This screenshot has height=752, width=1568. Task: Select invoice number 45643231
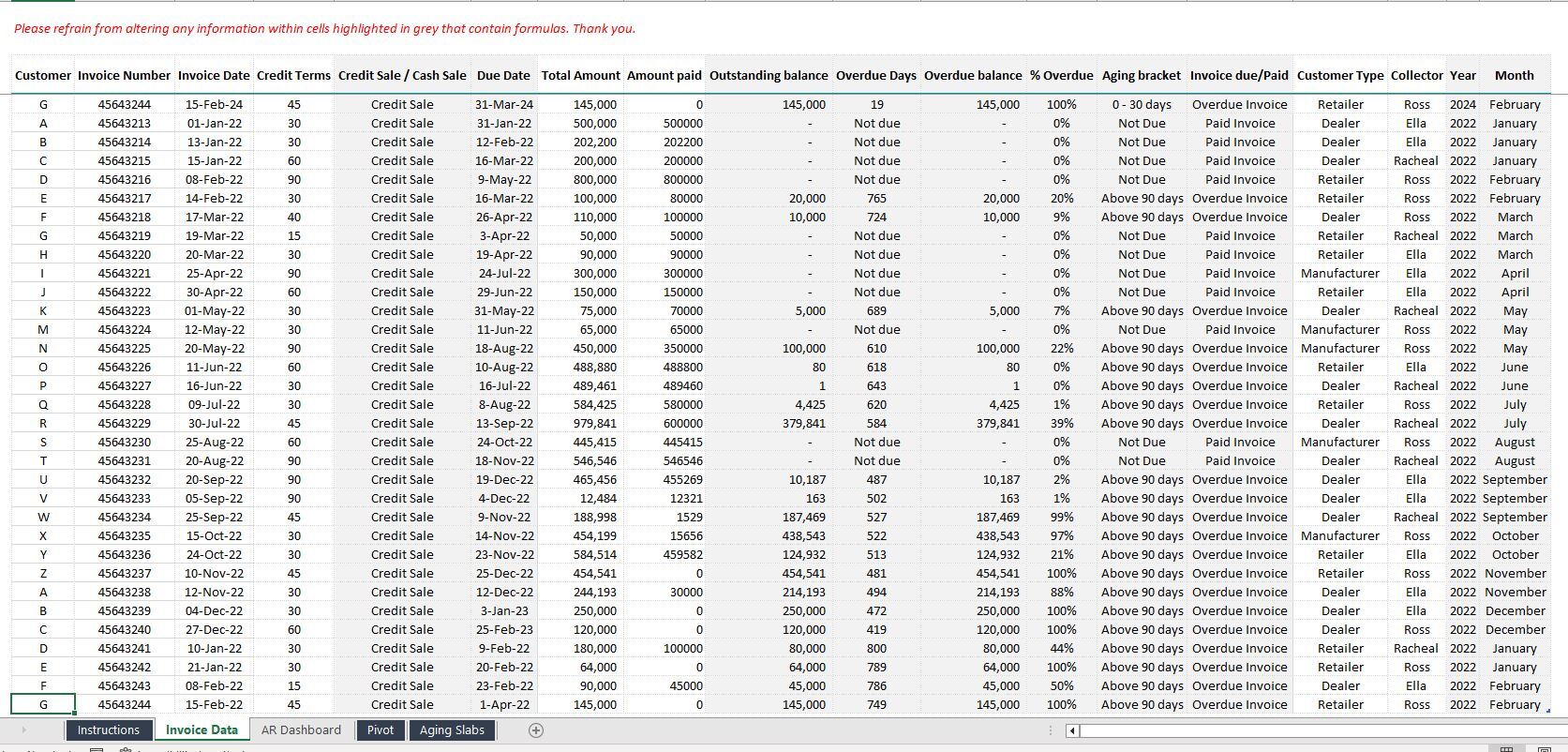coord(125,460)
